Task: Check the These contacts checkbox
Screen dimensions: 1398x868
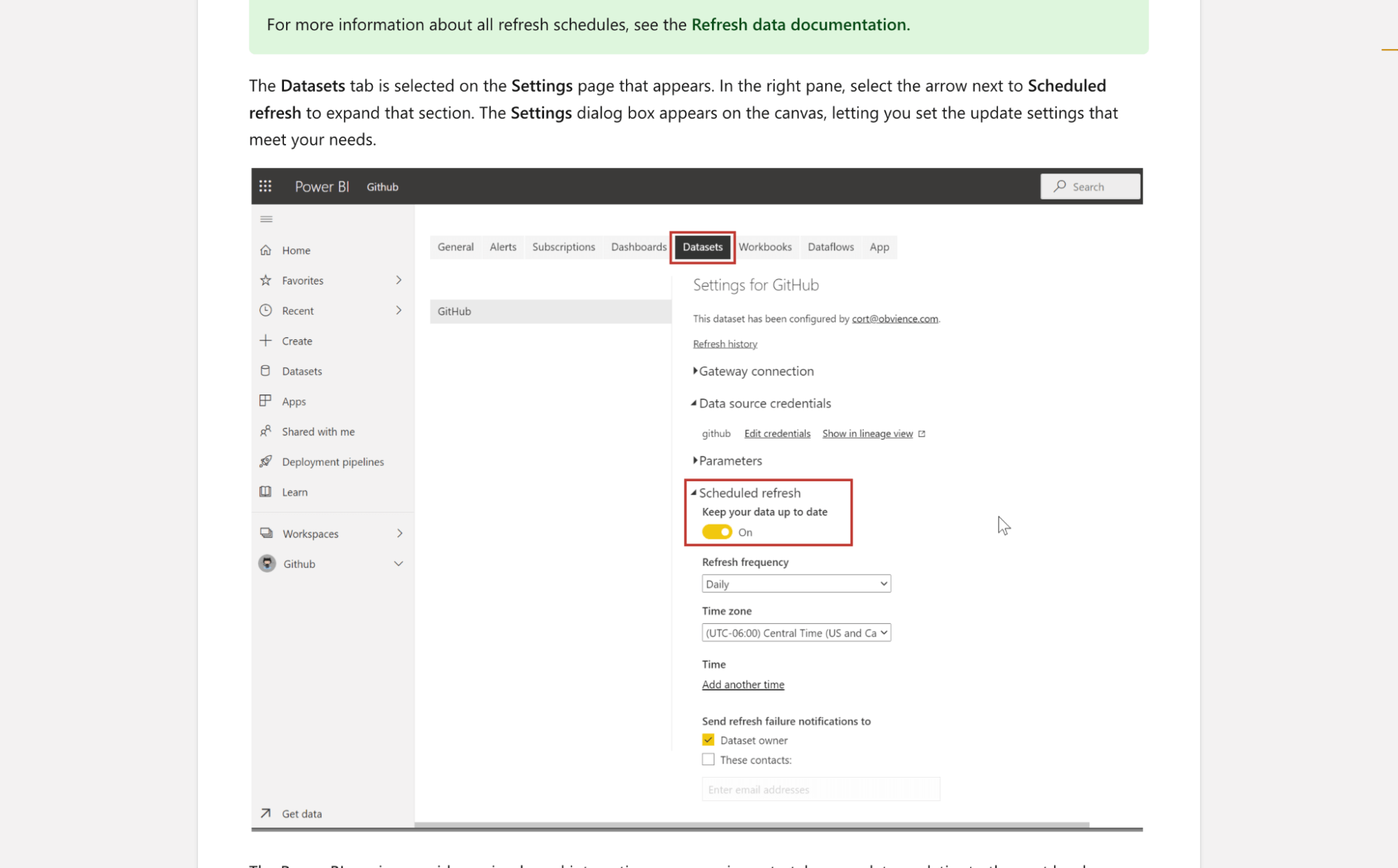Action: pos(708,759)
